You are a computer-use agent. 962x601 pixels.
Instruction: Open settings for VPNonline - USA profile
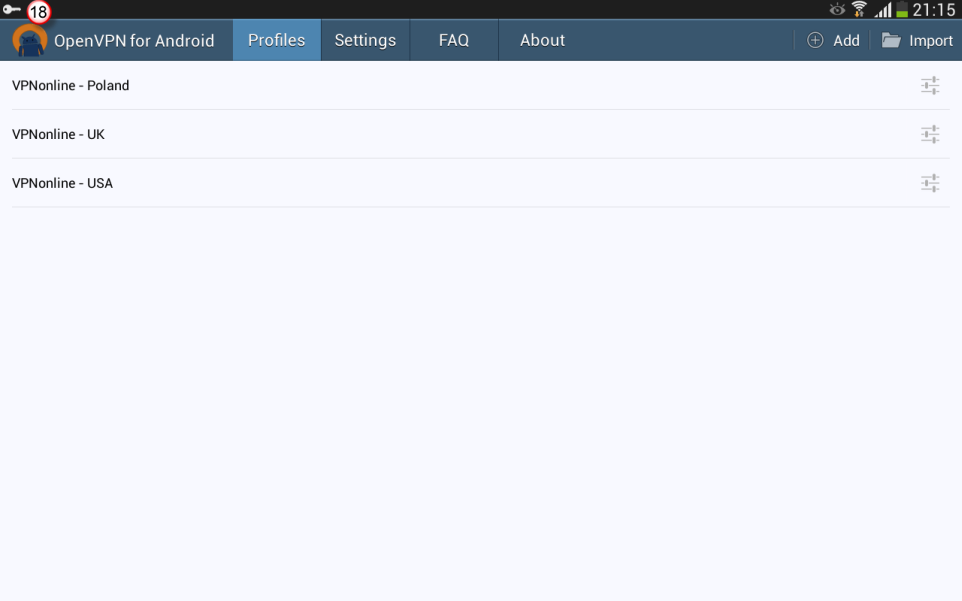930,183
